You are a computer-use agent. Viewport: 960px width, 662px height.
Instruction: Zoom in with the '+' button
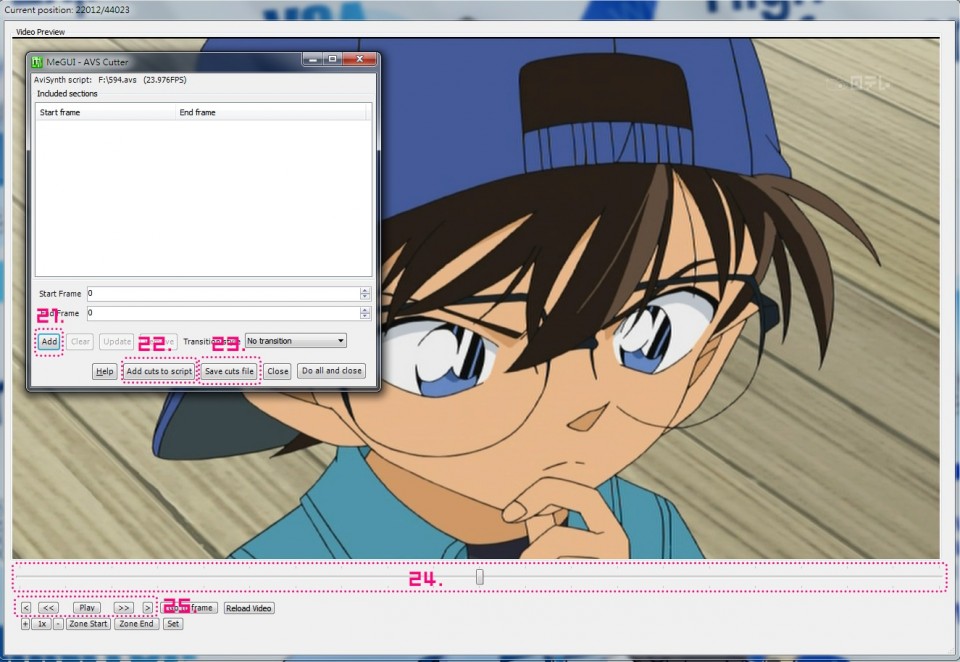coord(25,624)
